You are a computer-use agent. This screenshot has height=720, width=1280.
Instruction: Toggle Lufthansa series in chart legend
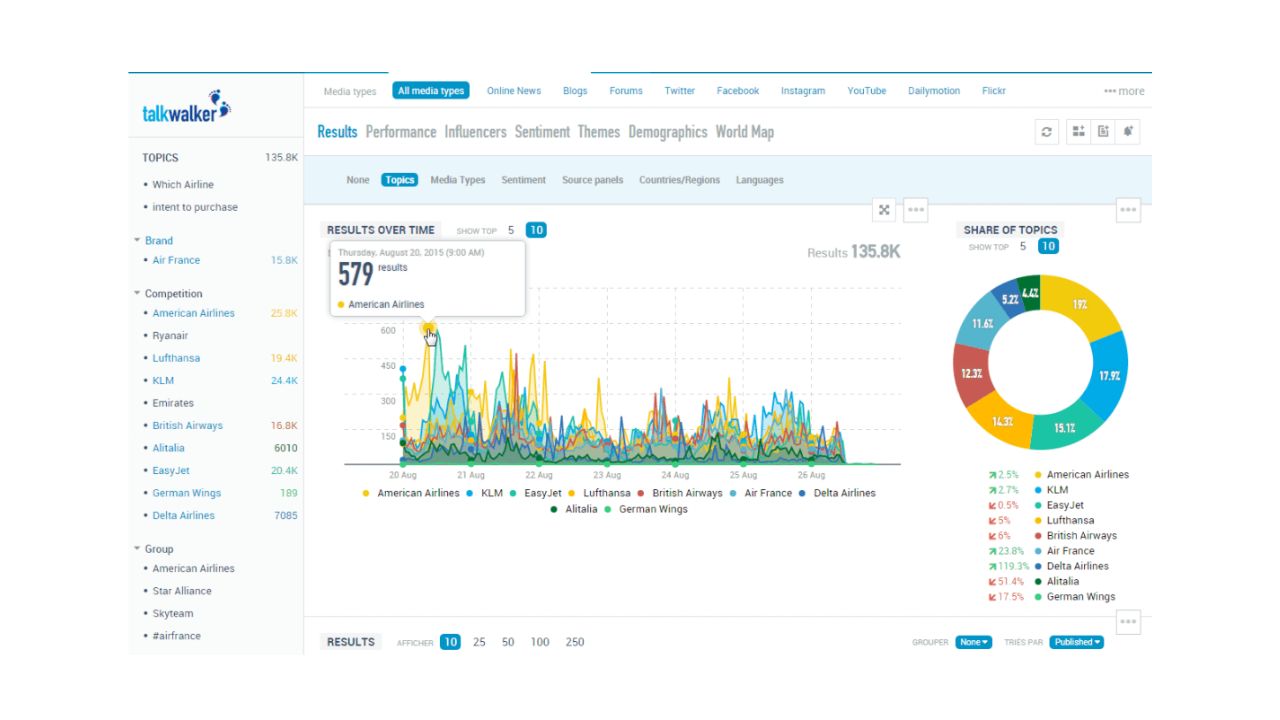[x=599, y=493]
